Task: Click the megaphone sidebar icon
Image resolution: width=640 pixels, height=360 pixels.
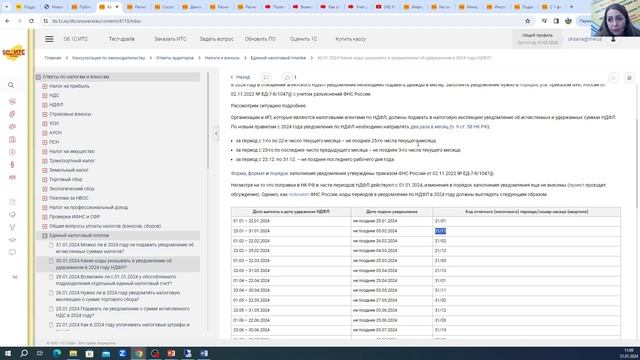Action: [12, 215]
